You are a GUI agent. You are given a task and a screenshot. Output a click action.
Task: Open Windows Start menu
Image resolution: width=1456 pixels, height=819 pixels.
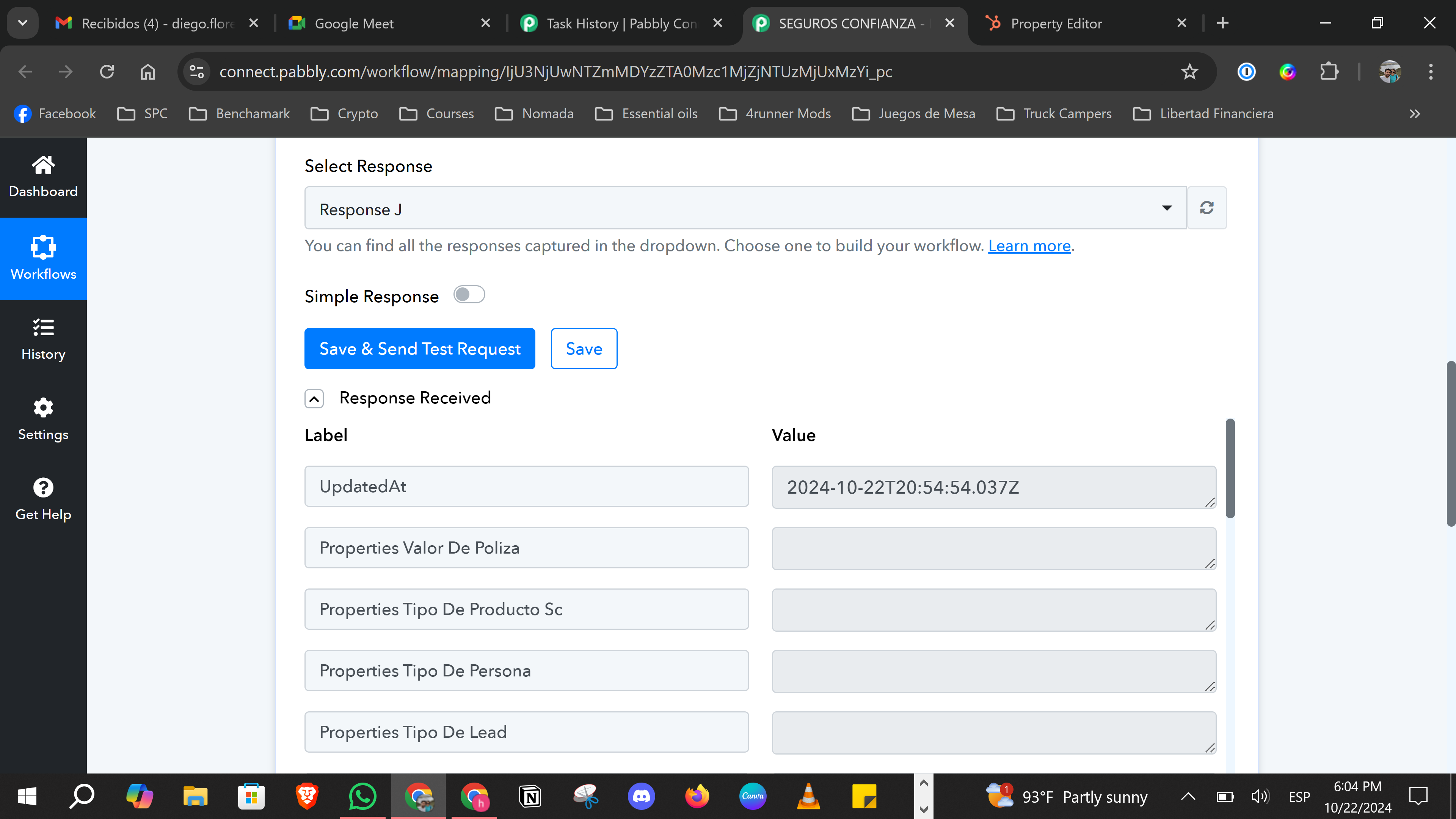tap(27, 796)
